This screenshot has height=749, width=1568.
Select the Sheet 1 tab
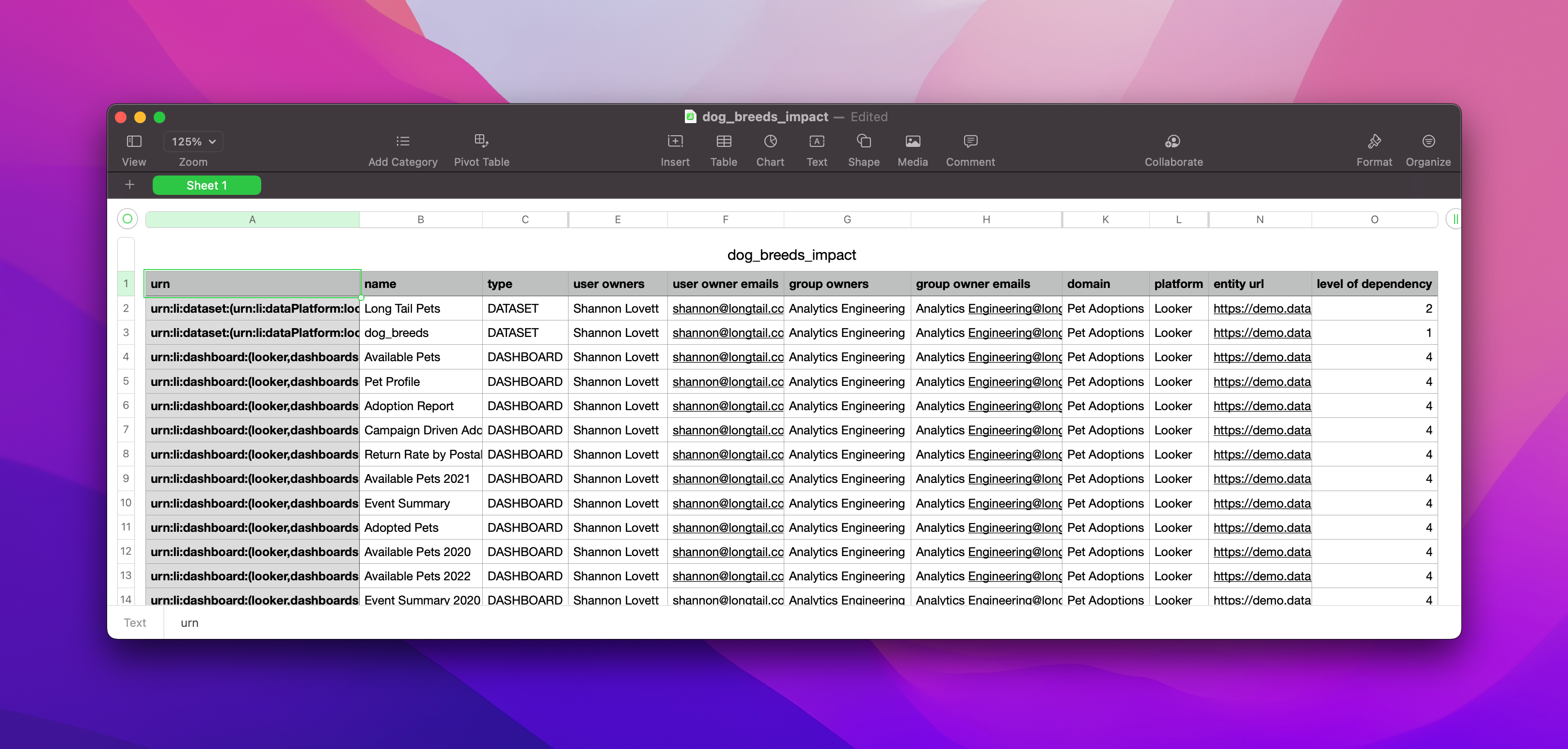click(206, 185)
